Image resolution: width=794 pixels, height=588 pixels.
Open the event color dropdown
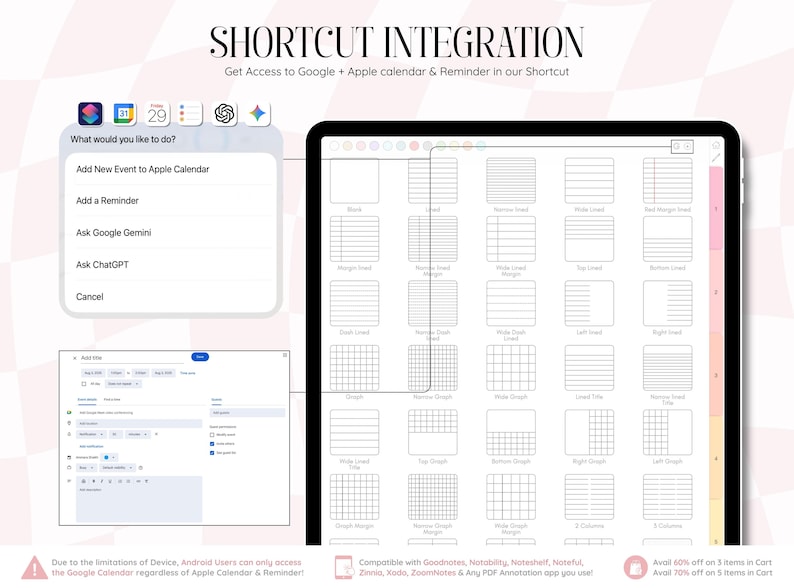(x=109, y=457)
